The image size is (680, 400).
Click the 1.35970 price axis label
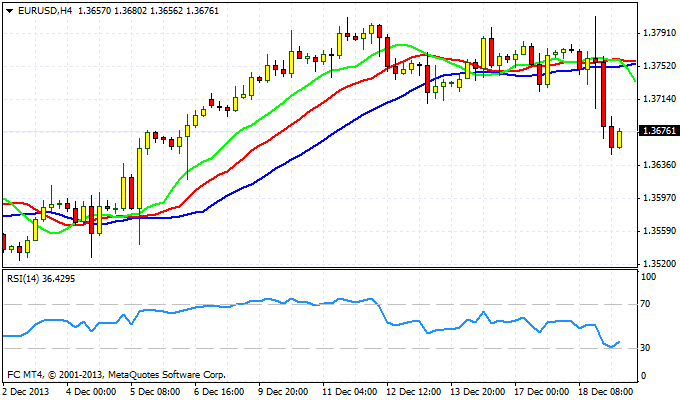tap(660, 198)
